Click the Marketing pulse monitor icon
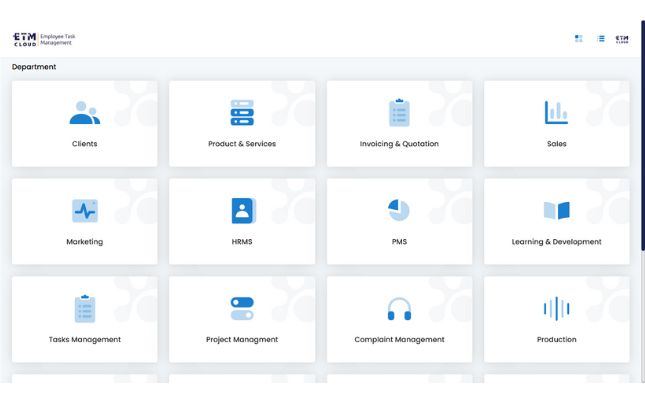The height and width of the screenshot is (403, 645). pyautogui.click(x=85, y=211)
